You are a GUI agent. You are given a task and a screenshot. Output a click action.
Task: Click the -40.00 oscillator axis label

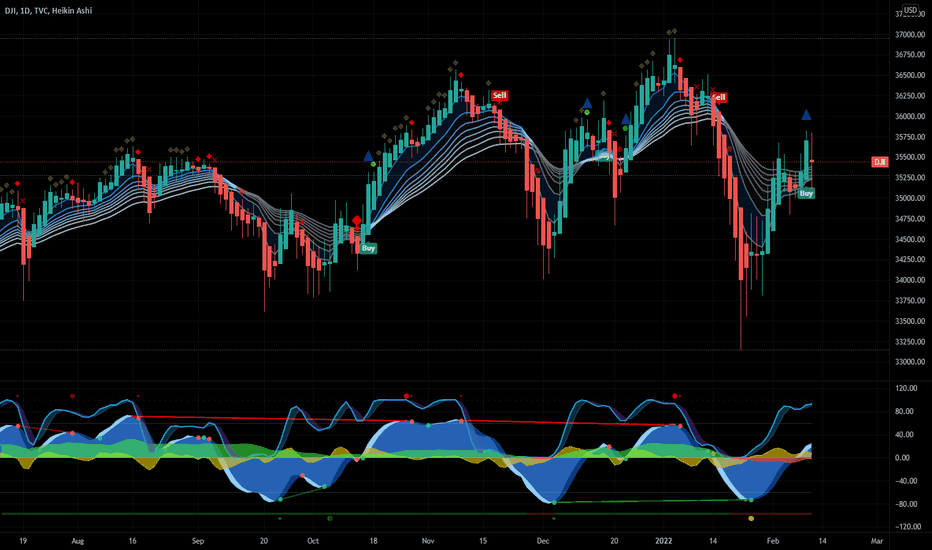(x=904, y=481)
